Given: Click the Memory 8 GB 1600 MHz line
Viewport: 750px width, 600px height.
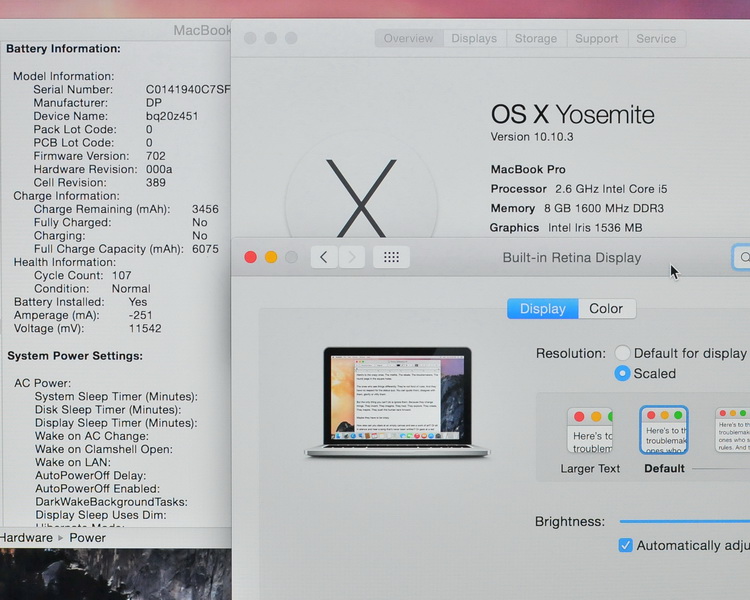Looking at the screenshot, I should [577, 209].
